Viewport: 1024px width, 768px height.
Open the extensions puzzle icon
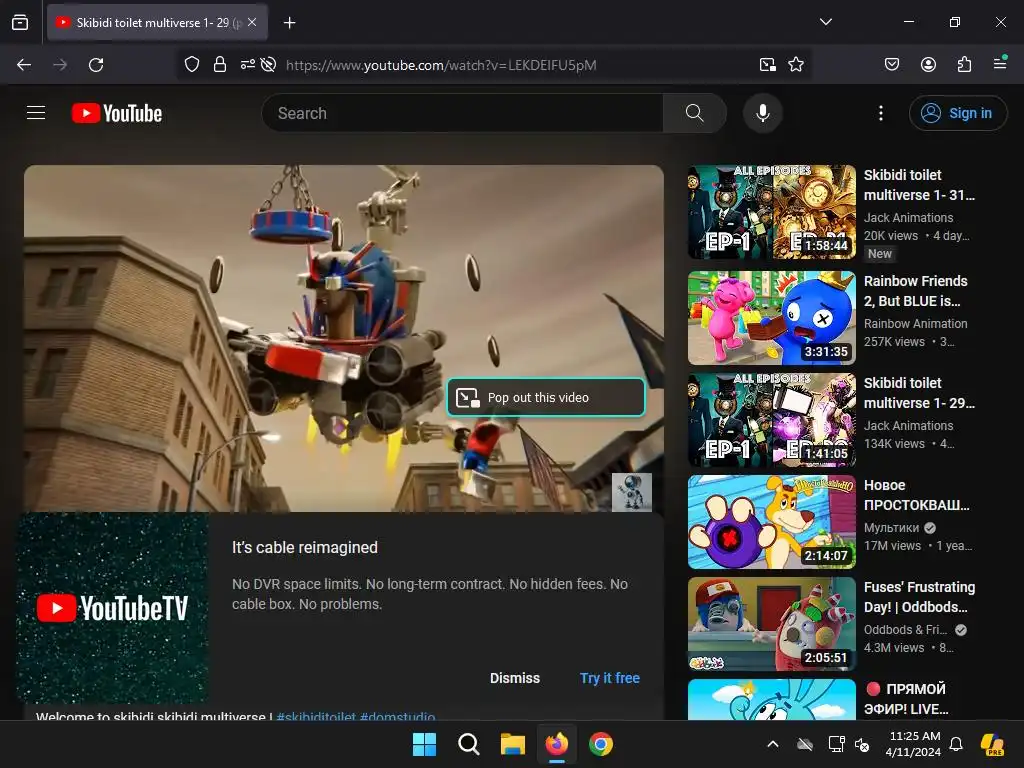(964, 65)
